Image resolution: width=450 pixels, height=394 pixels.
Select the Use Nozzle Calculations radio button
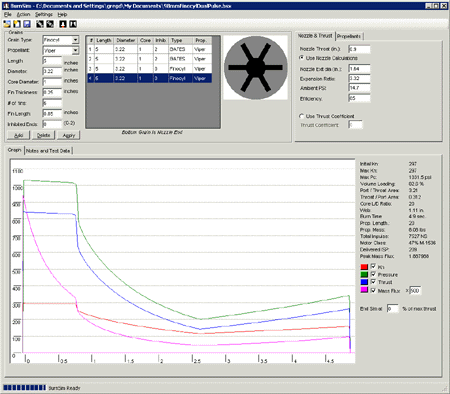point(301,58)
